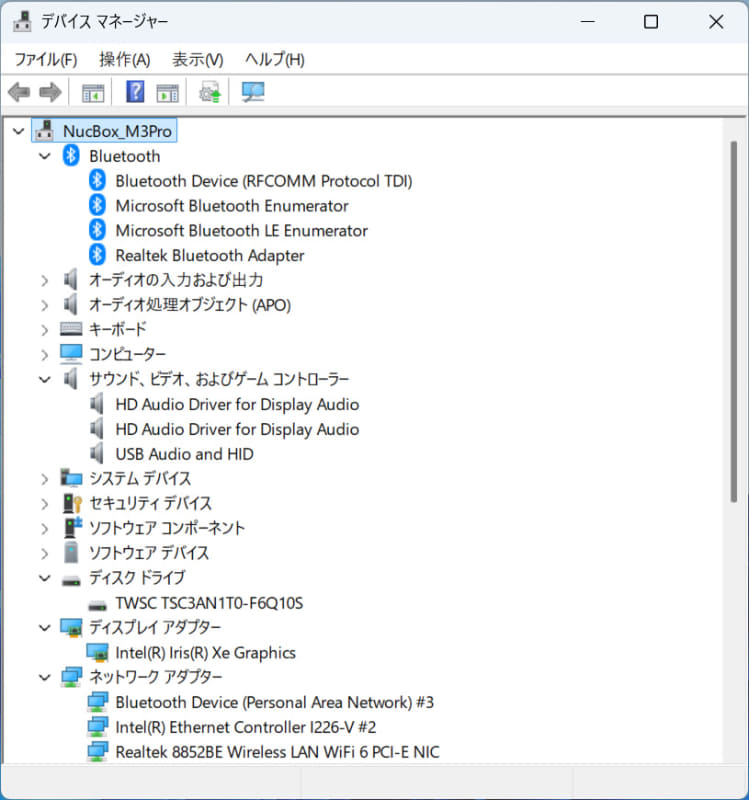
Task: Click the NucBox_M3Pro computer icon
Action: 44,131
